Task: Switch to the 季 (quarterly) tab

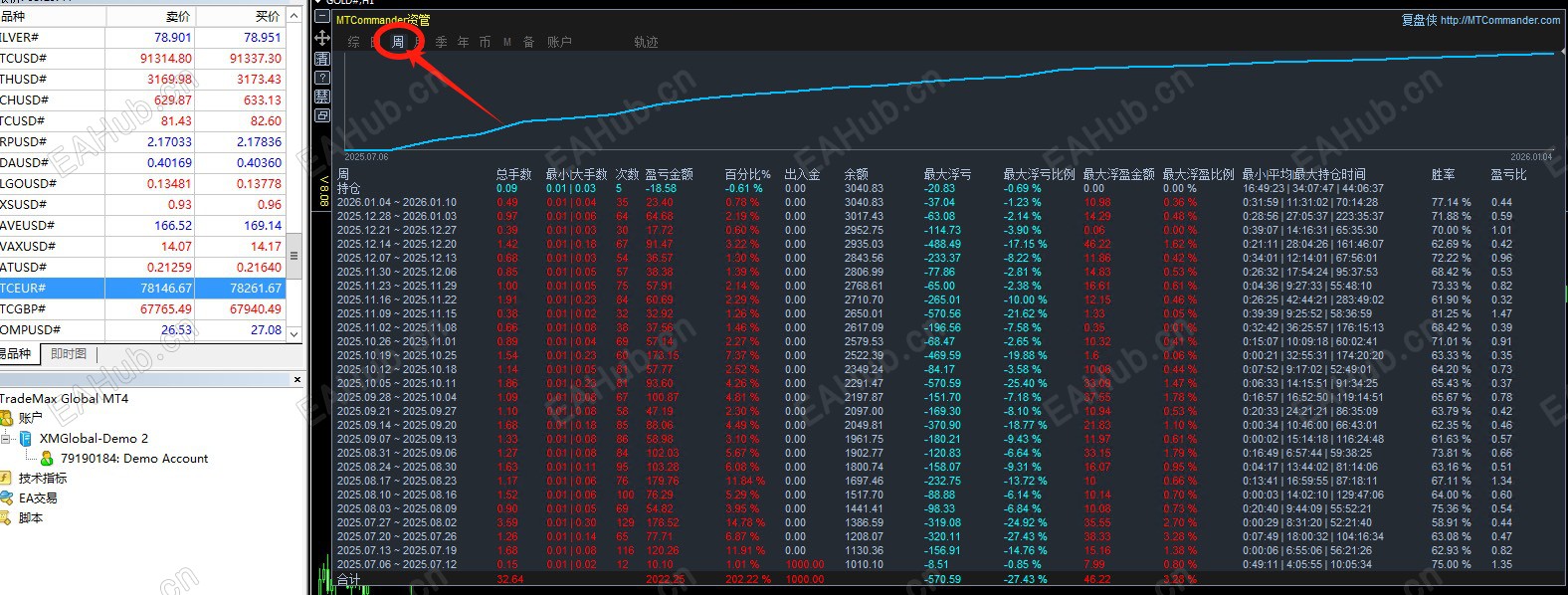Action: click(442, 42)
